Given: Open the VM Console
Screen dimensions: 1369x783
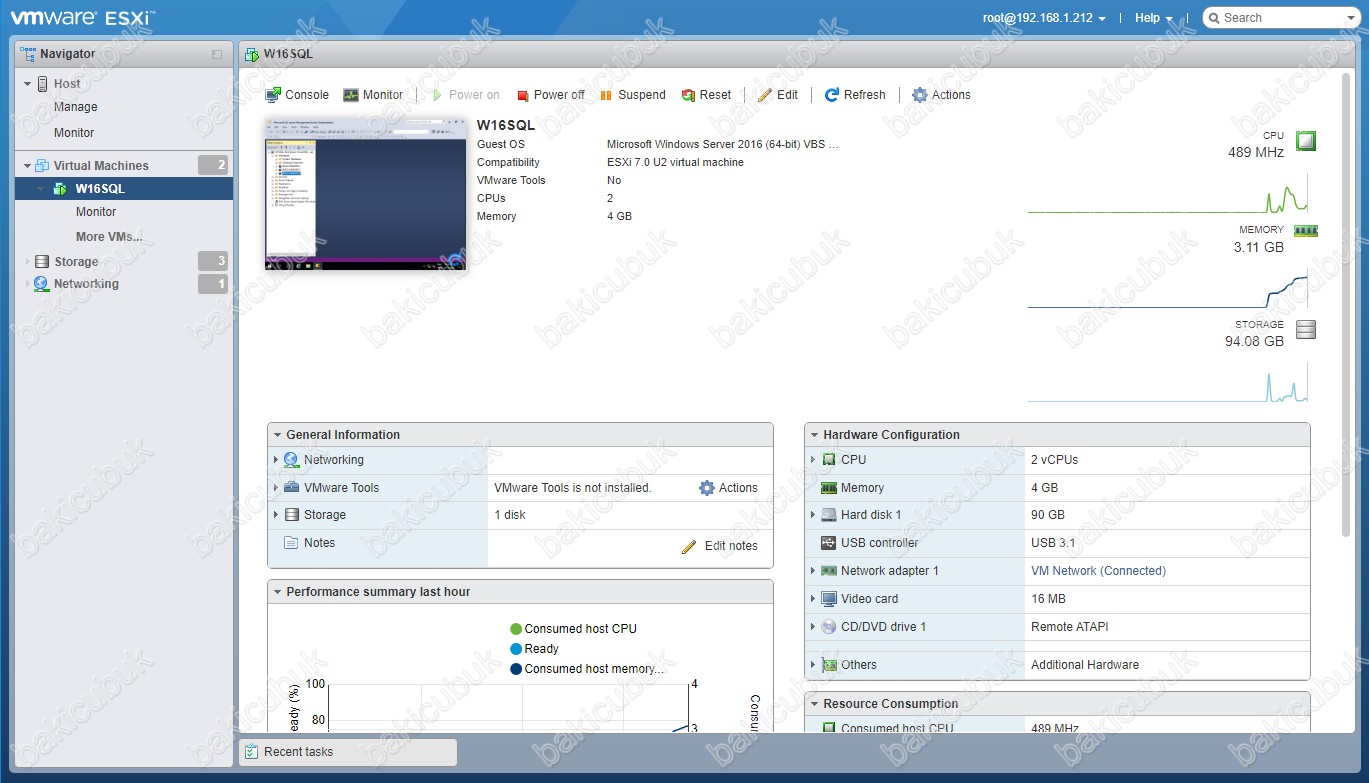Looking at the screenshot, I should point(297,95).
